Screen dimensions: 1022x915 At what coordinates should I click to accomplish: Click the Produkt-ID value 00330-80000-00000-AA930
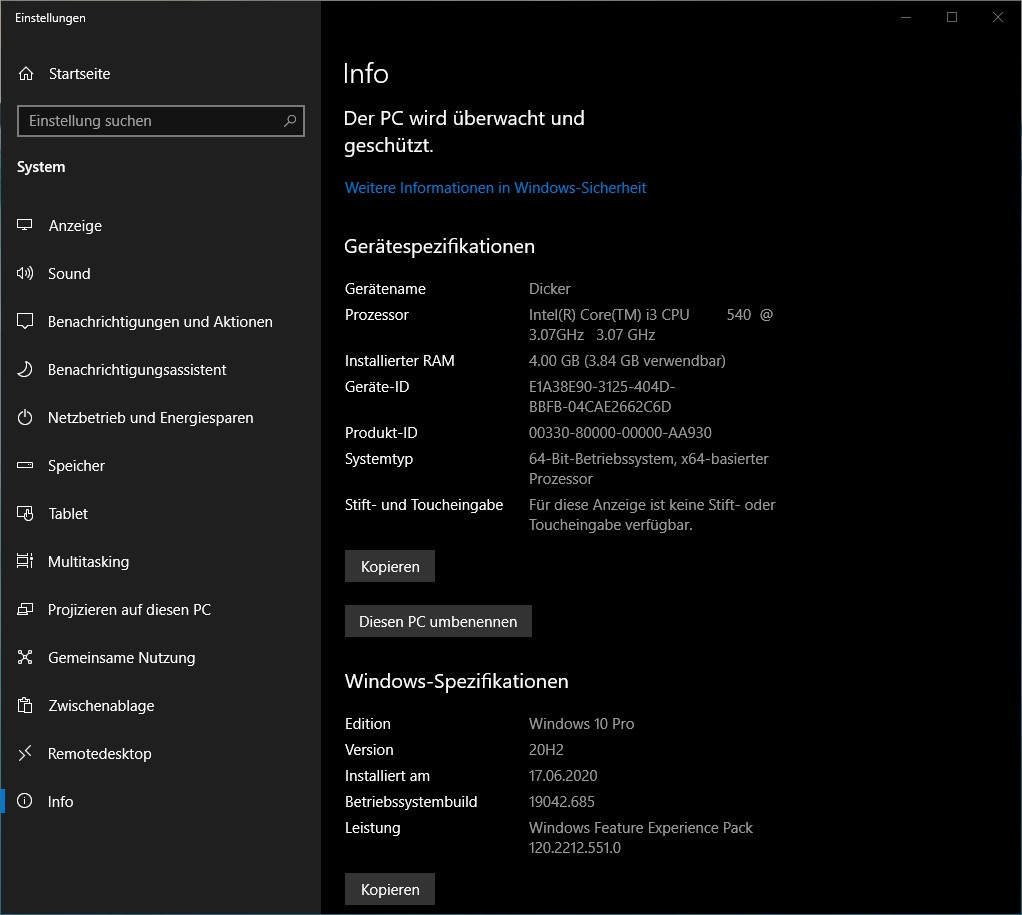click(620, 433)
